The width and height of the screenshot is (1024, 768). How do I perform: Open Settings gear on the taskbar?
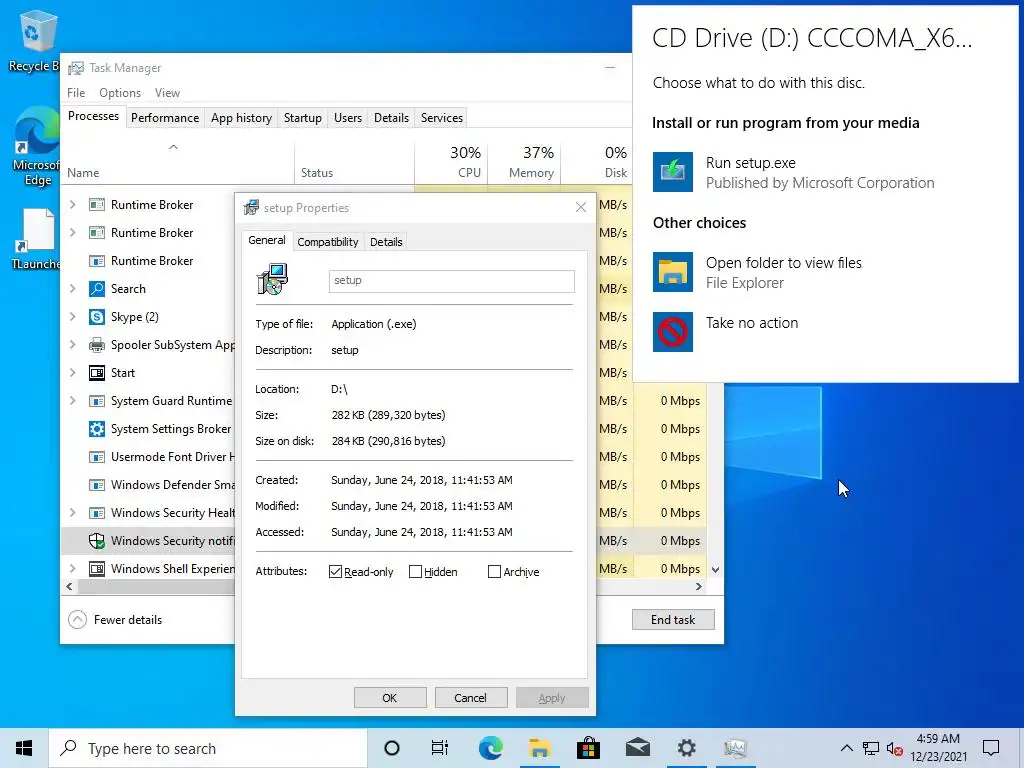tap(686, 748)
